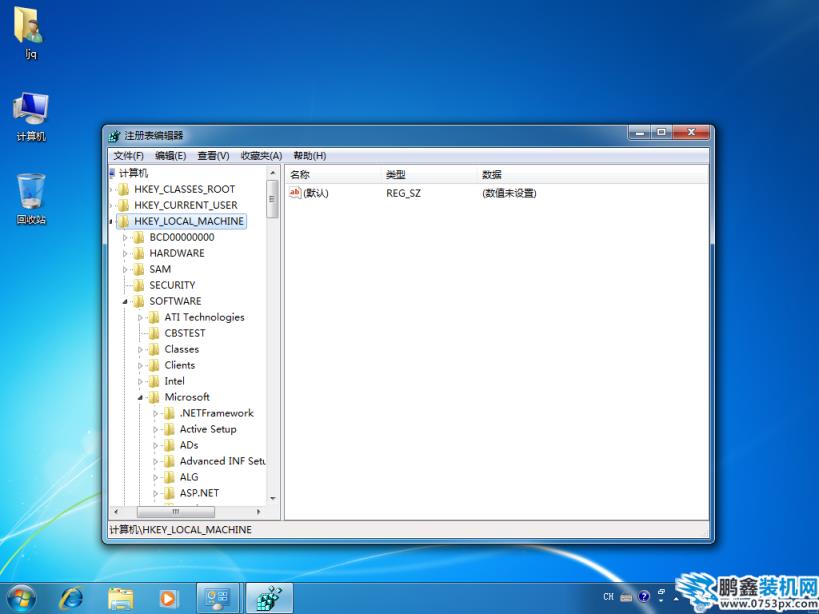
Task: Click the ADs folder icon
Action: 169,445
